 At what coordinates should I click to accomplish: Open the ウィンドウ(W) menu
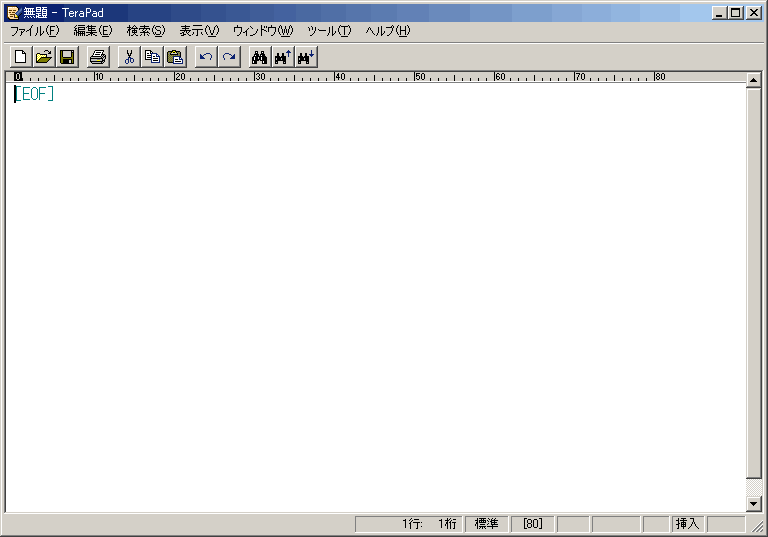263,31
